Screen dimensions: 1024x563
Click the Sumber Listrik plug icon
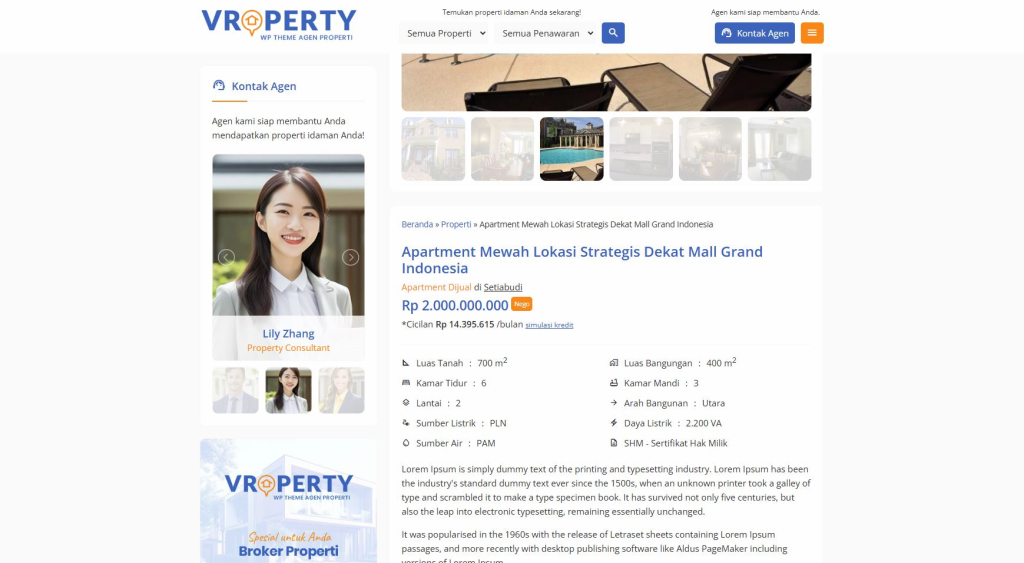(406, 423)
